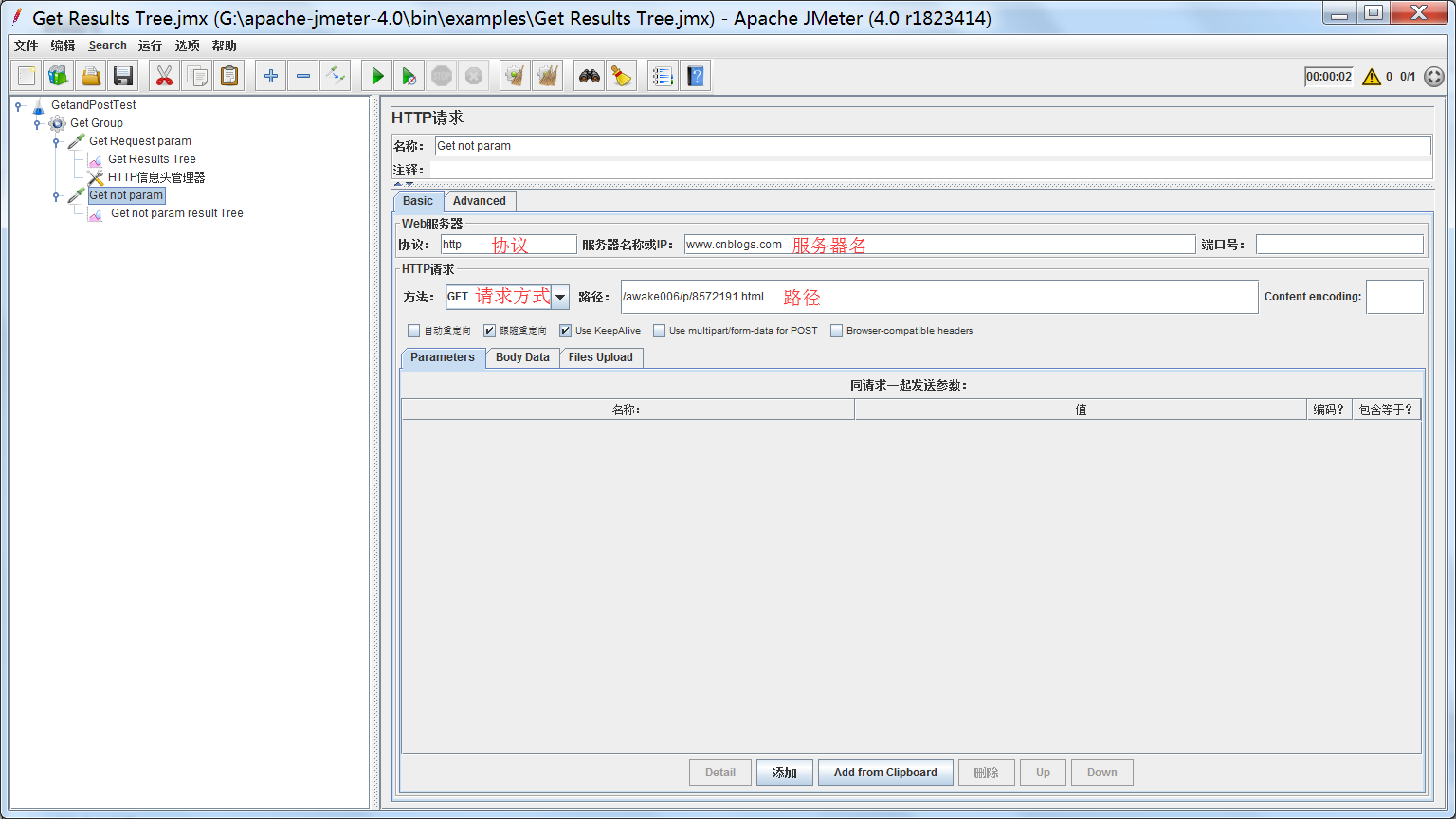Enable Use multipart/form-data for POST
The width and height of the screenshot is (1456, 819).
pos(659,330)
